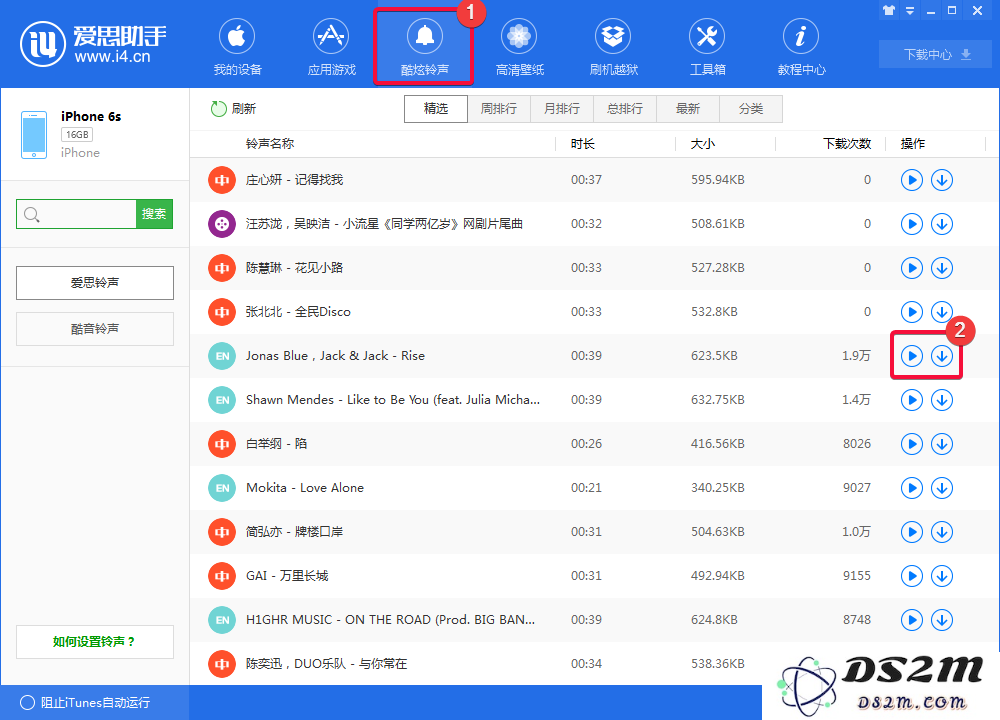The width and height of the screenshot is (1000, 720).
Task: Click the 下载次数 download count header
Action: (847, 144)
